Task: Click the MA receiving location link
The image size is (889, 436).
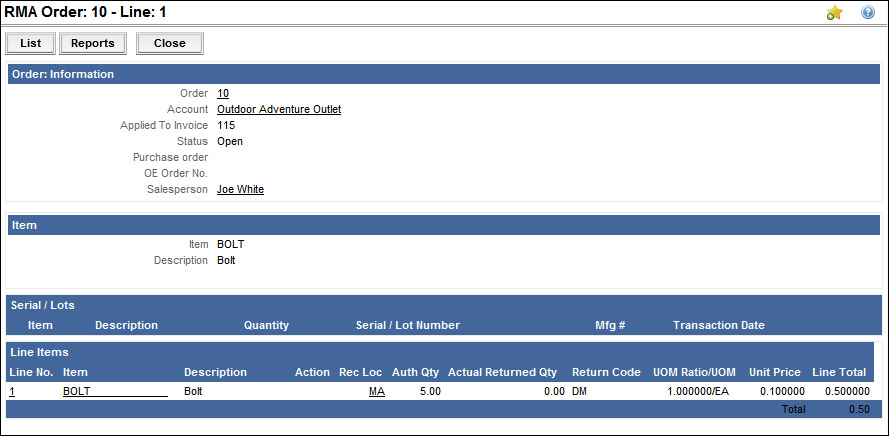Action: click(x=376, y=391)
